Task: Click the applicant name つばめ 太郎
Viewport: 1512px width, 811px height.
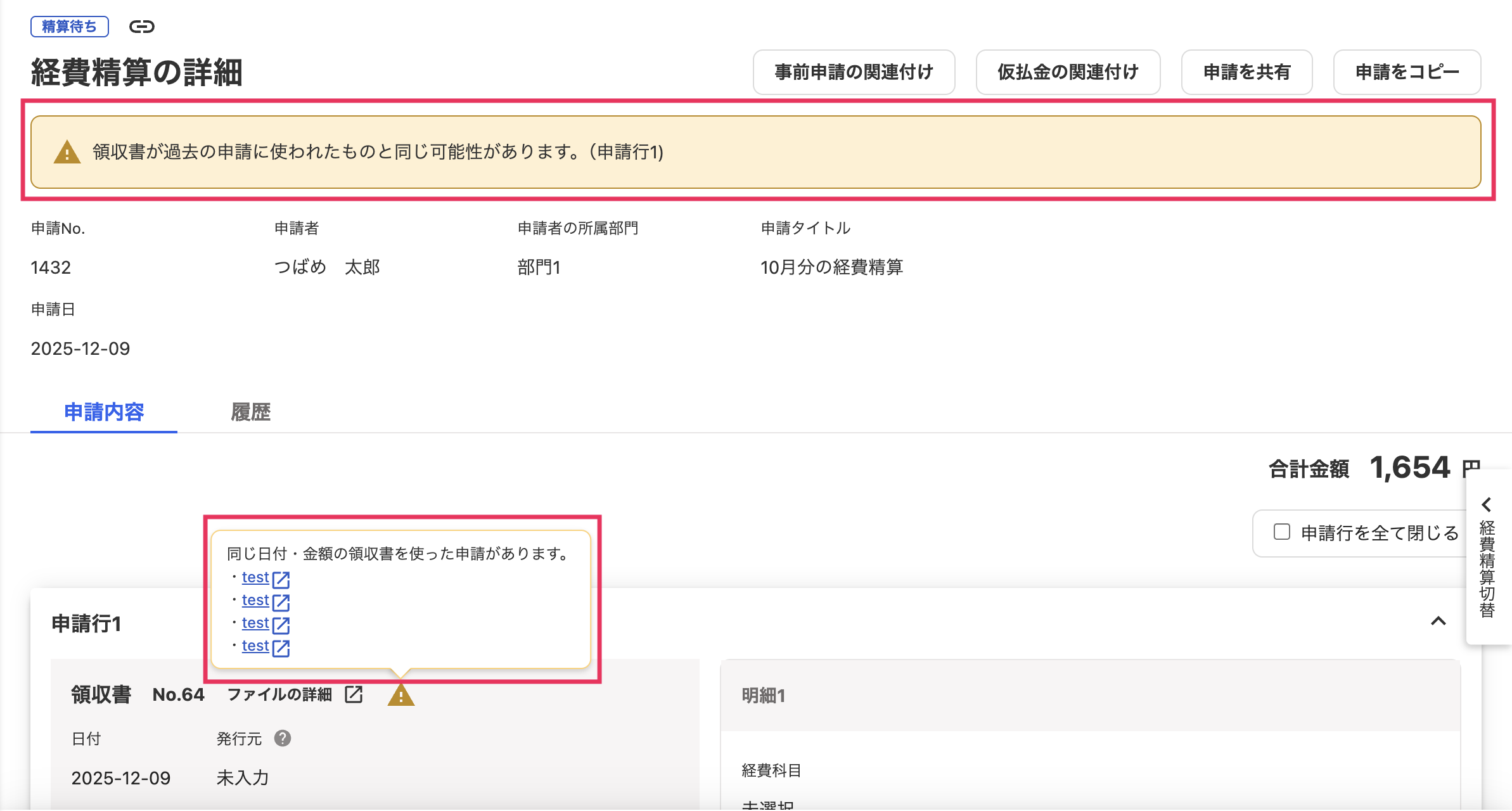Action: coord(327,267)
